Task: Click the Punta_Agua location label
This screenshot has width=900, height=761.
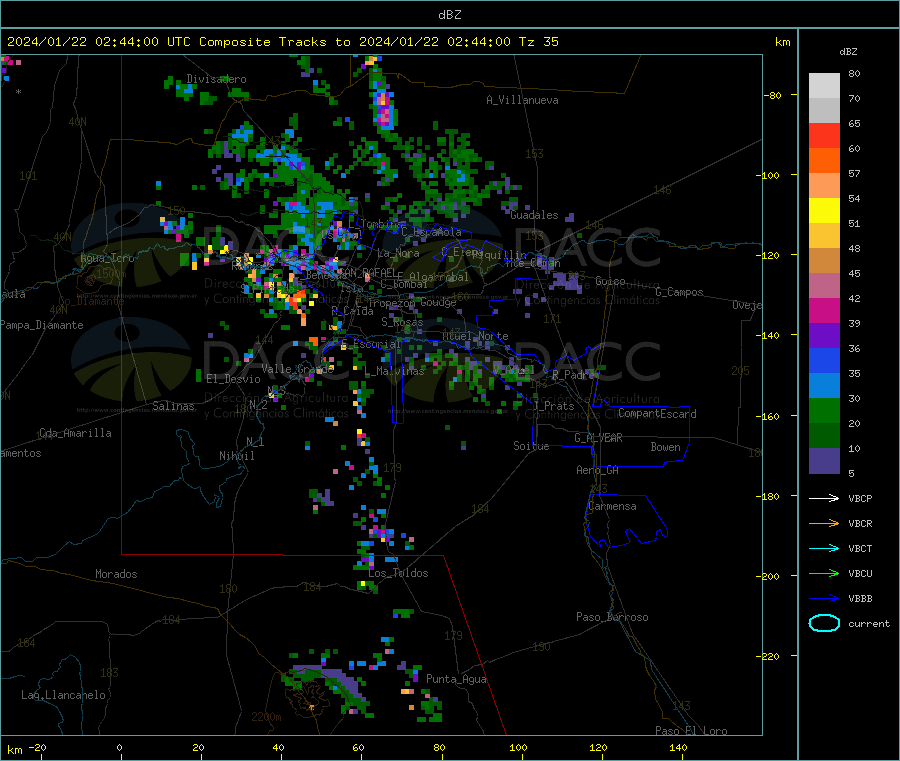Action: point(456,679)
